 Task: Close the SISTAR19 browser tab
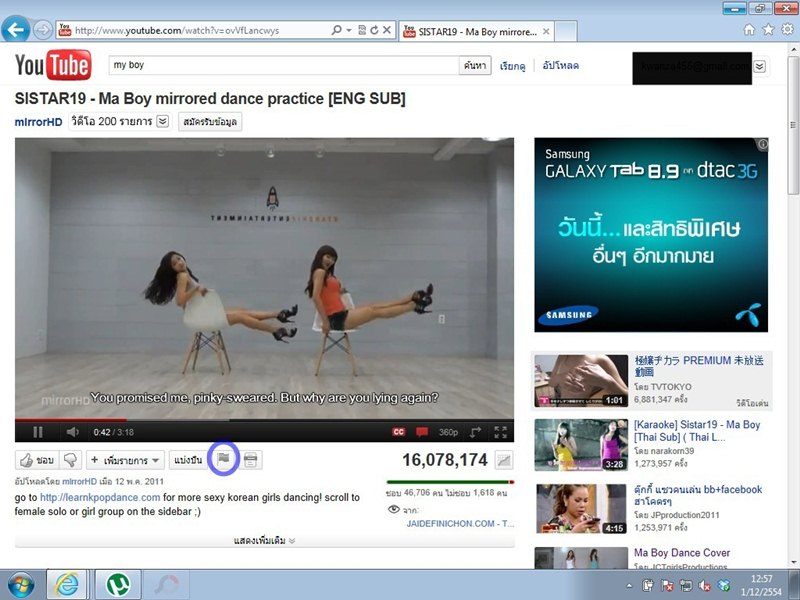(546, 31)
